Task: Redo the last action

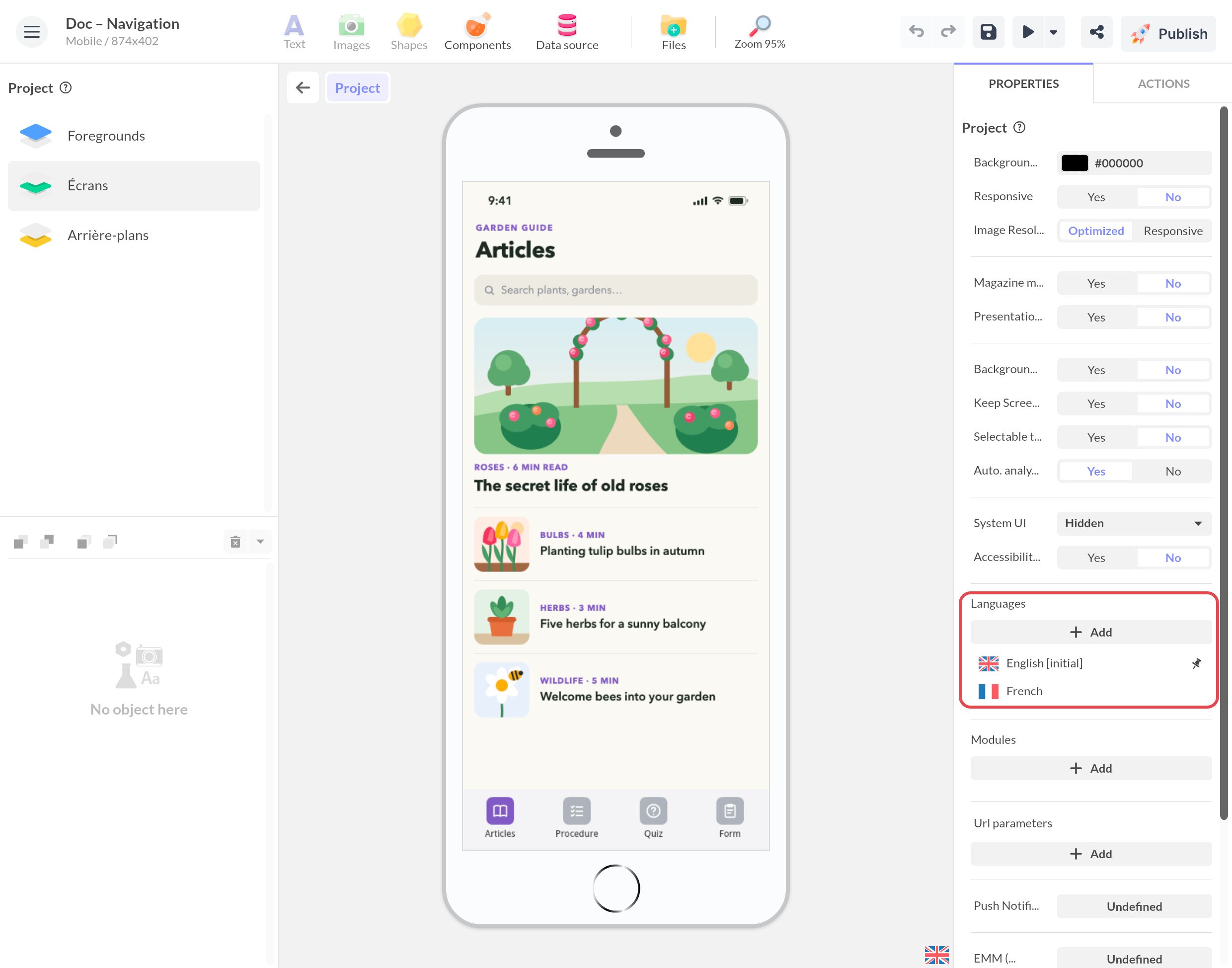Action: click(x=948, y=32)
